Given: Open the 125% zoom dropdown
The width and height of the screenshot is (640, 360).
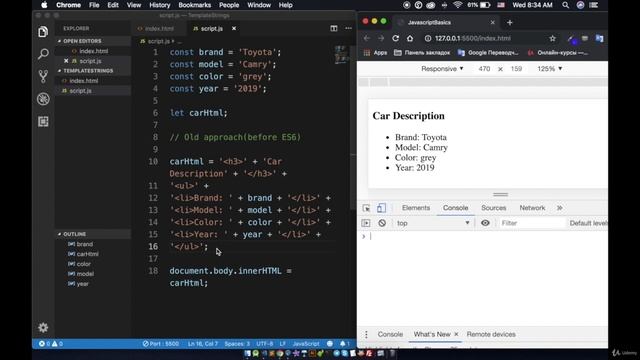Looking at the screenshot, I should pos(549,69).
